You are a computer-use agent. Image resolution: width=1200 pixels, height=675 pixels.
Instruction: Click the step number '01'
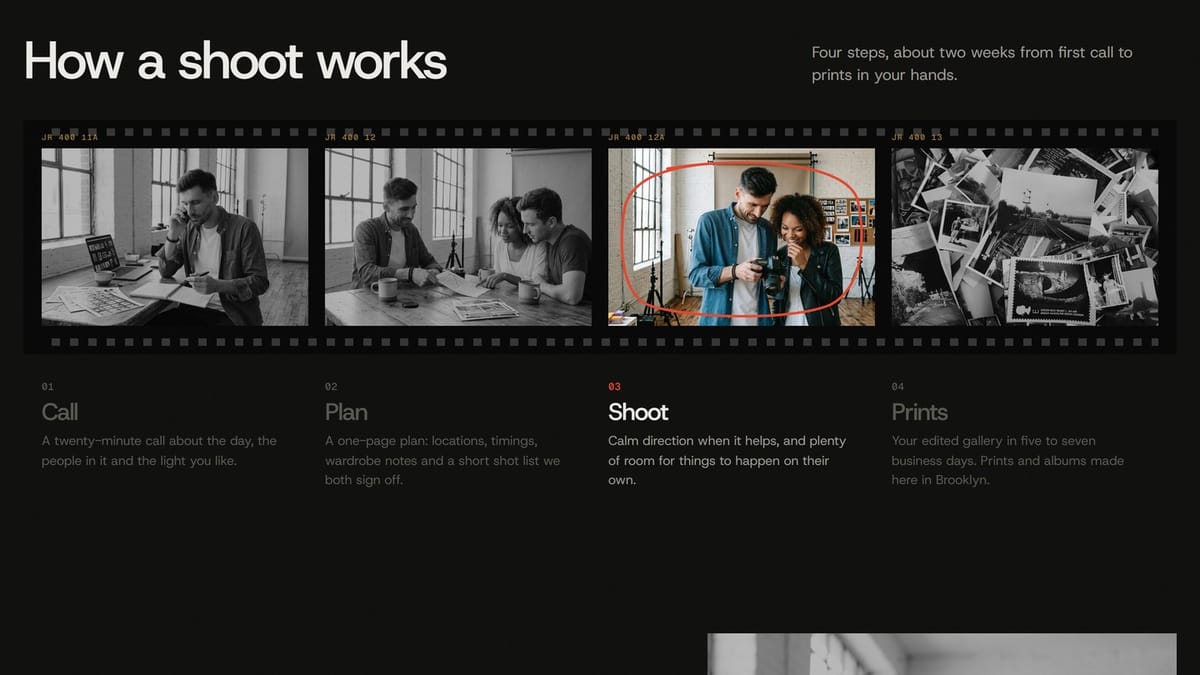[x=48, y=387]
